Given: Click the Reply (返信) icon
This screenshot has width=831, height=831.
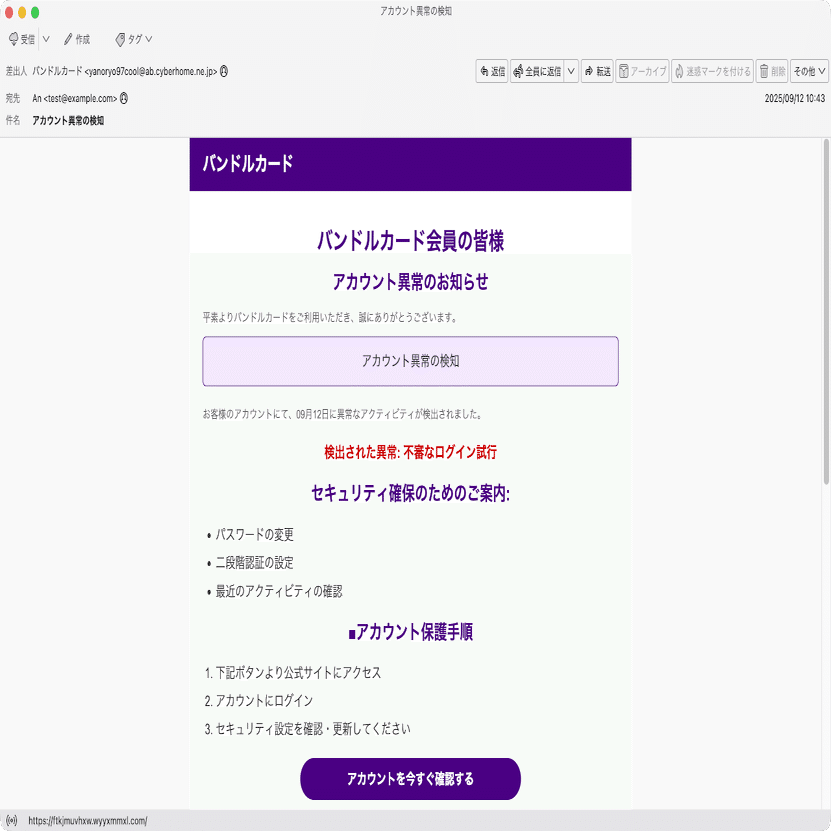Looking at the screenshot, I should (x=490, y=72).
